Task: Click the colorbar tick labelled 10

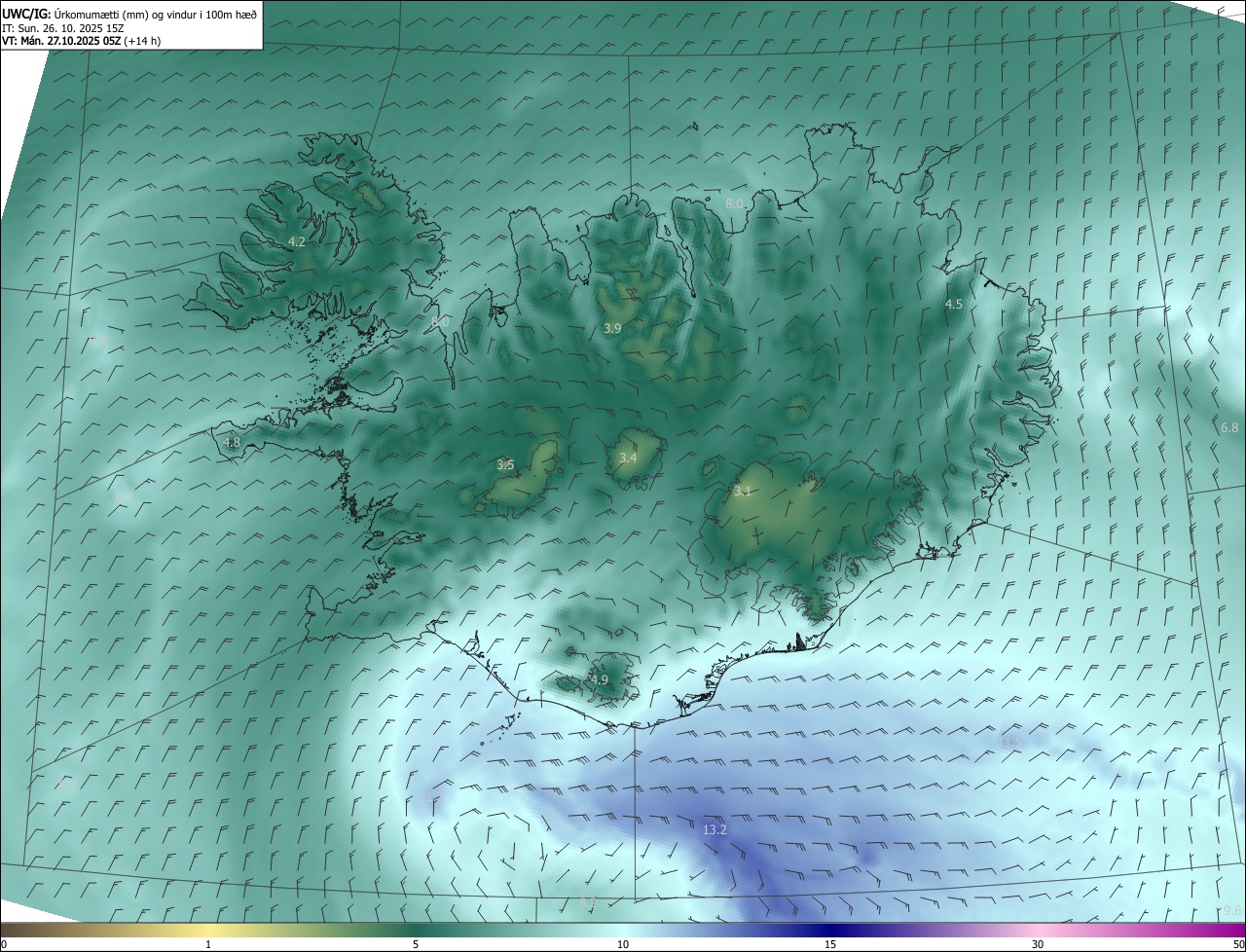Action: [x=623, y=944]
